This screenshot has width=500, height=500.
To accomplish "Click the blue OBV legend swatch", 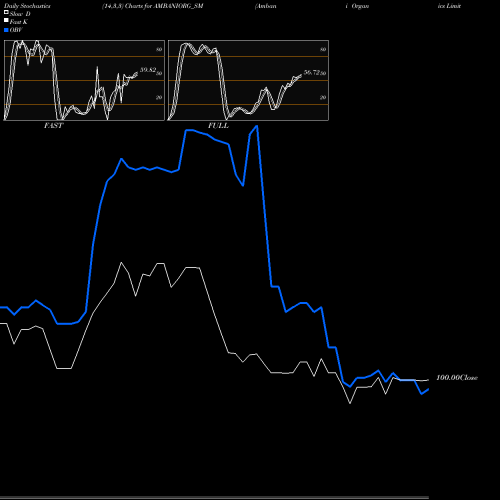I will point(6,30).
